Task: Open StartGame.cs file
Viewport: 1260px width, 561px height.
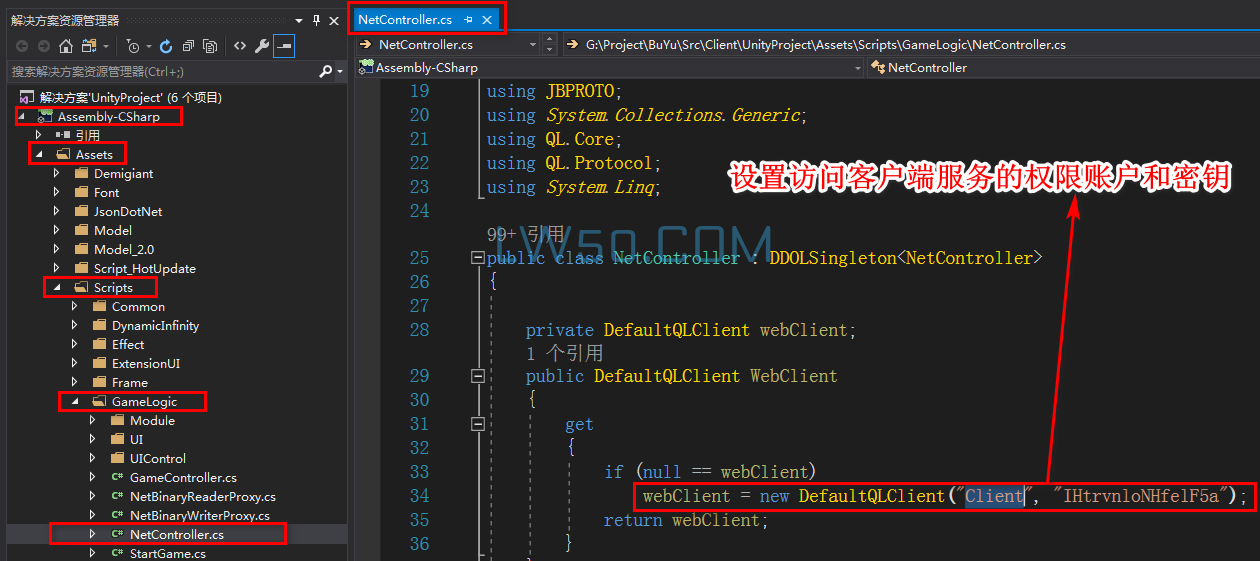Action: click(167, 554)
